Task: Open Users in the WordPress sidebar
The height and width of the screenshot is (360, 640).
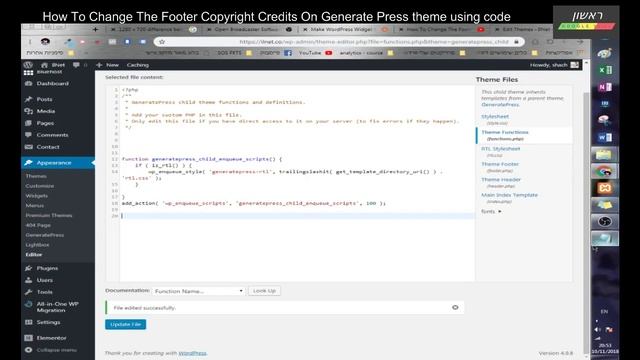Action: click(44, 280)
